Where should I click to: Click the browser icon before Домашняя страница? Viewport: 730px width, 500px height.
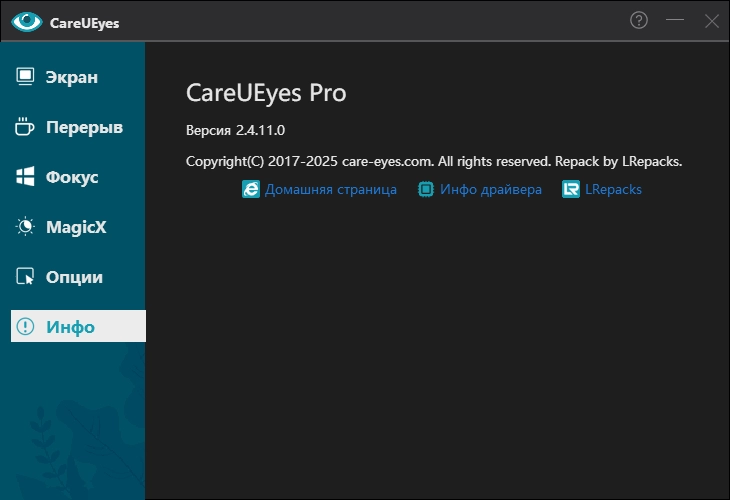click(x=251, y=189)
